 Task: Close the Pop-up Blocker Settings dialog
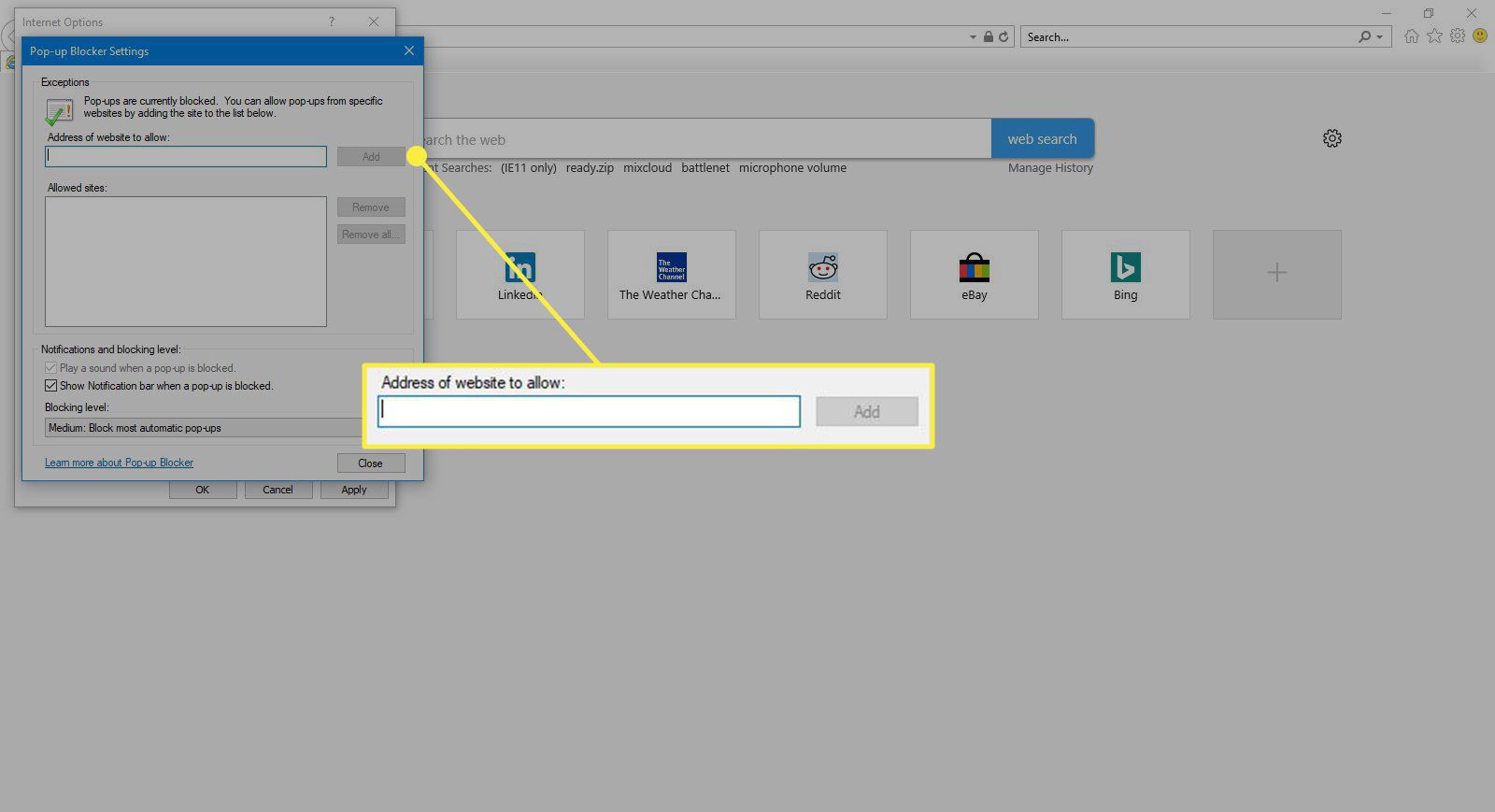tap(408, 50)
